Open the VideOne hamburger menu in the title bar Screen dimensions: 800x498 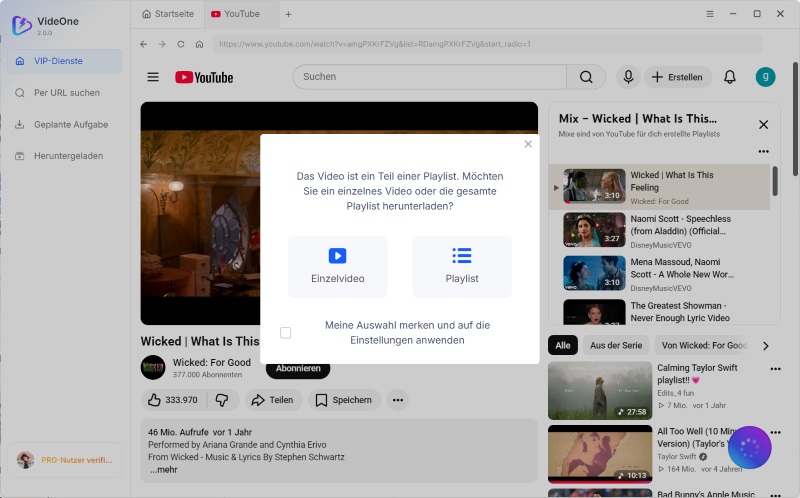pyautogui.click(x=710, y=14)
